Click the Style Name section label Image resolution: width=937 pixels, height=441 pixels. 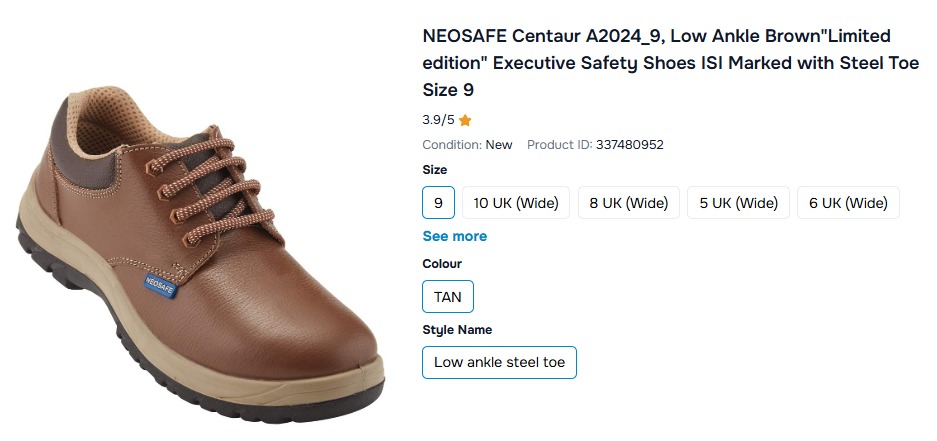click(x=457, y=330)
